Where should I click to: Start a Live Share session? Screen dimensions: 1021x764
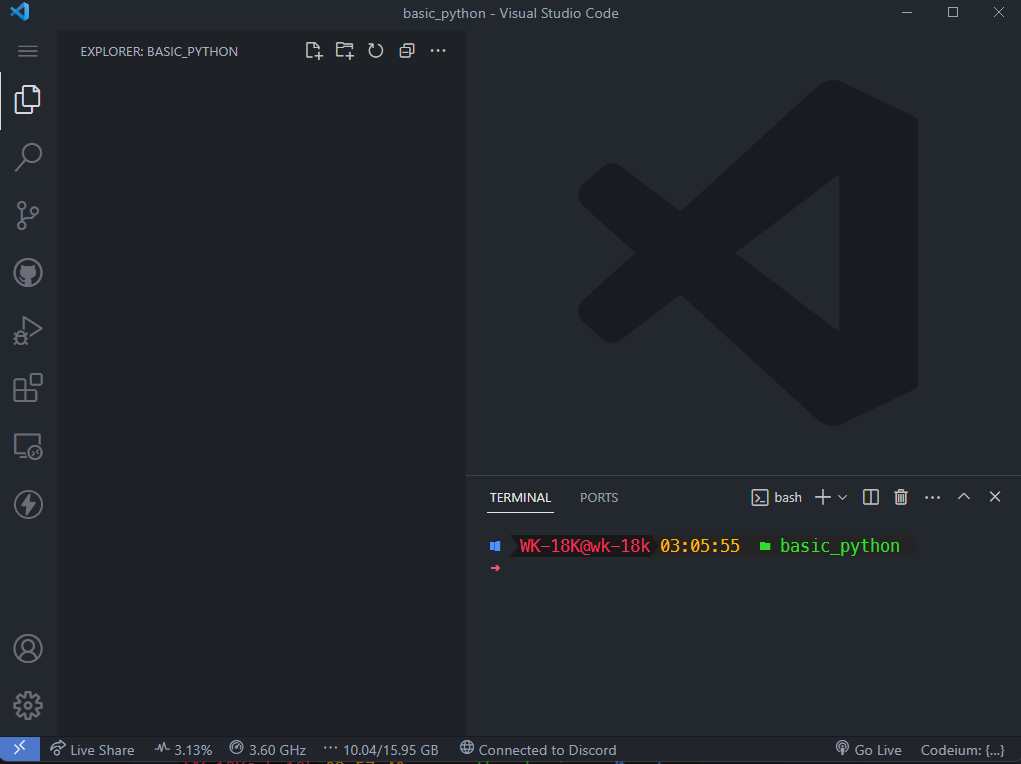point(92,750)
